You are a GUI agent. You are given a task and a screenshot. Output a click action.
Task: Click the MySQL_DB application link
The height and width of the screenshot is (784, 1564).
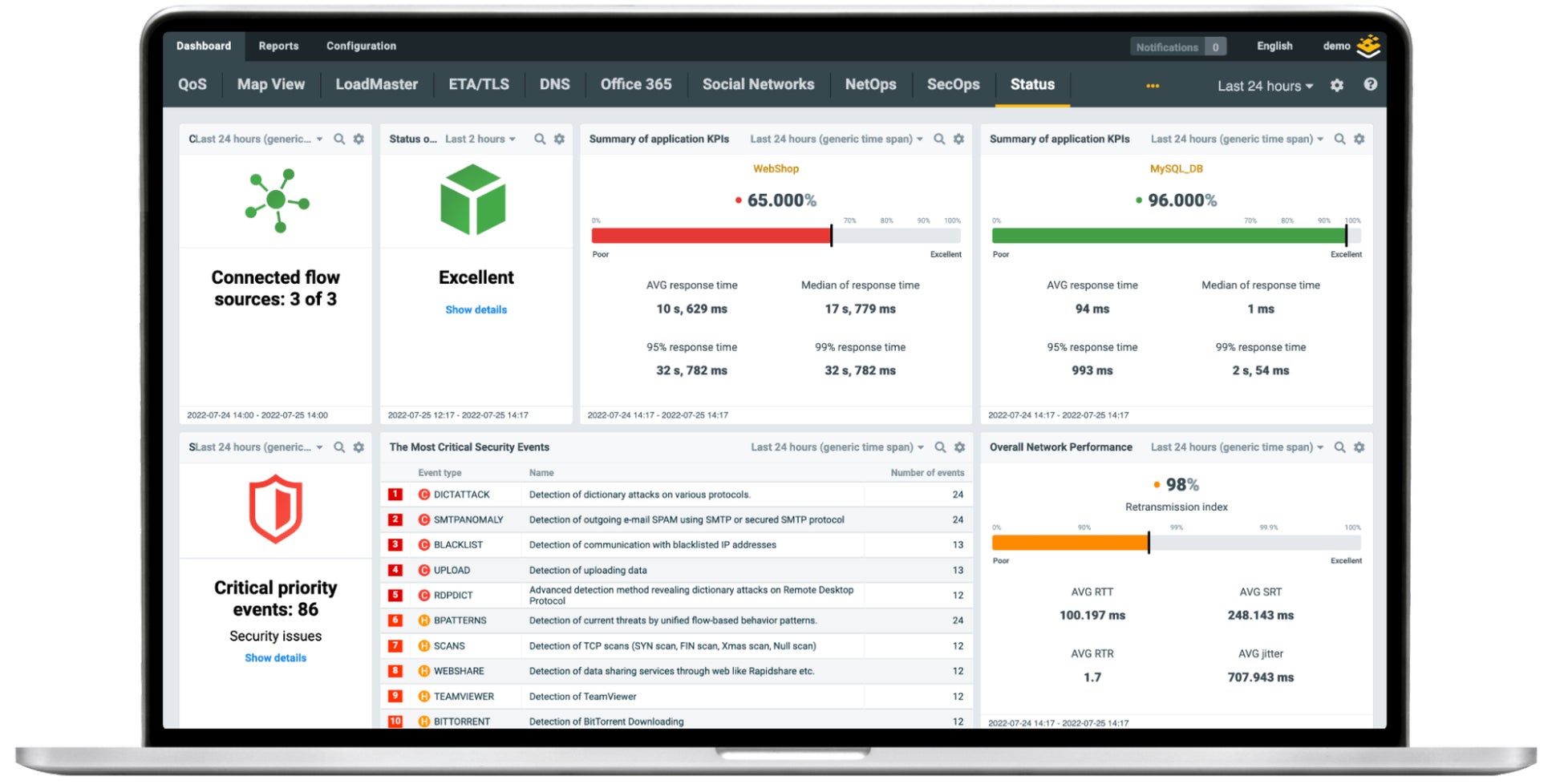tap(1176, 169)
